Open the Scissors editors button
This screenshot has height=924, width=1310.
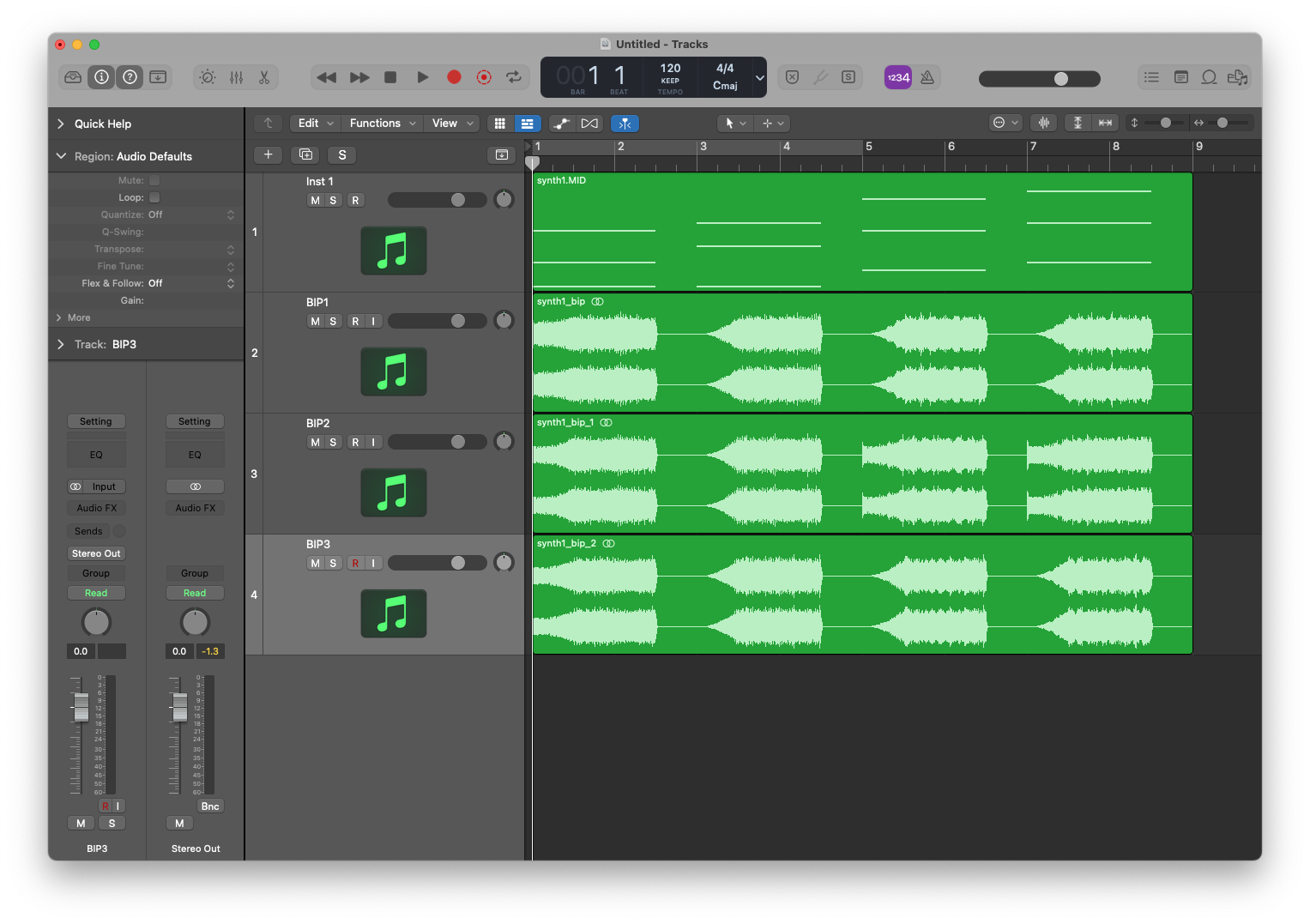(x=264, y=77)
